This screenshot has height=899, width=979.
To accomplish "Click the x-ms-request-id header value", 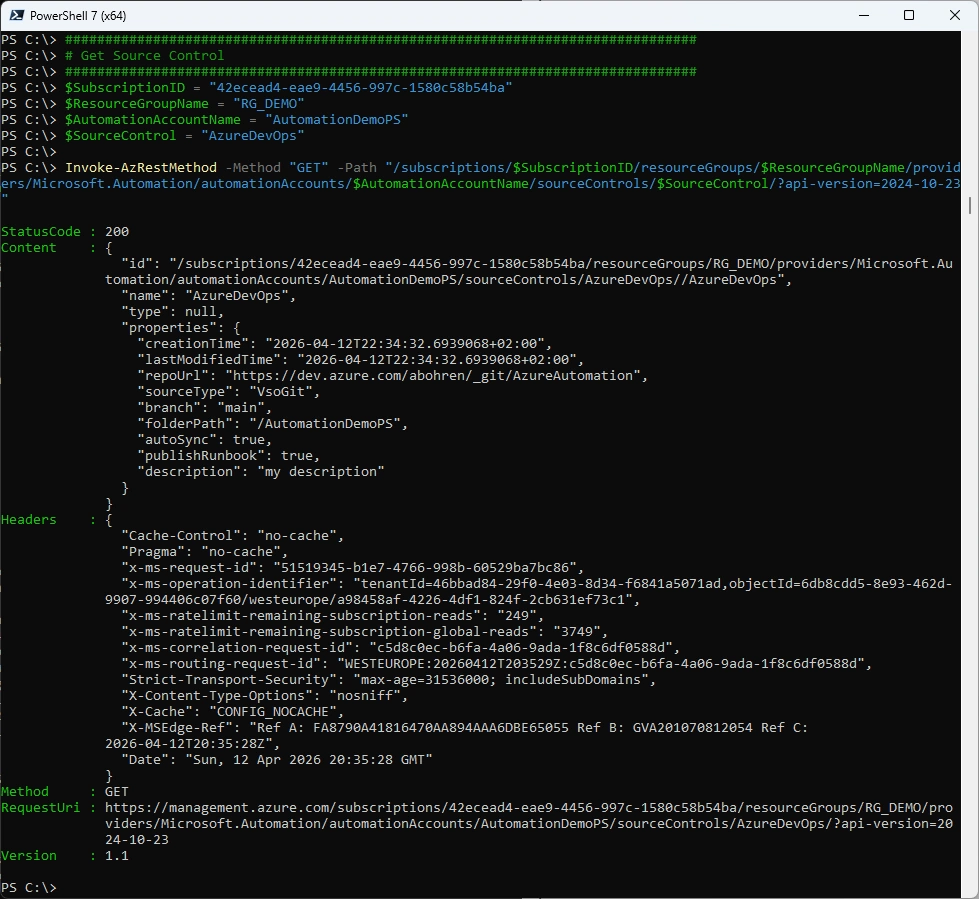I will tap(424, 568).
